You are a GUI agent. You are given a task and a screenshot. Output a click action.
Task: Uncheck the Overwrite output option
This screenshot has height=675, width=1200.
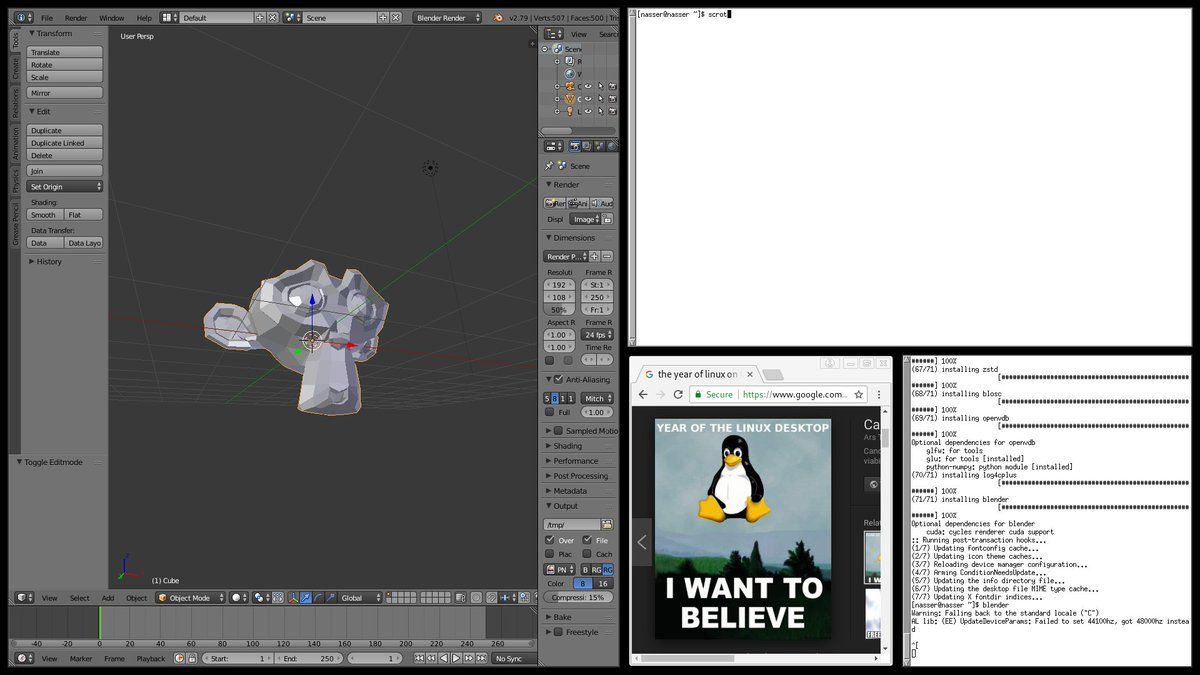click(549, 540)
